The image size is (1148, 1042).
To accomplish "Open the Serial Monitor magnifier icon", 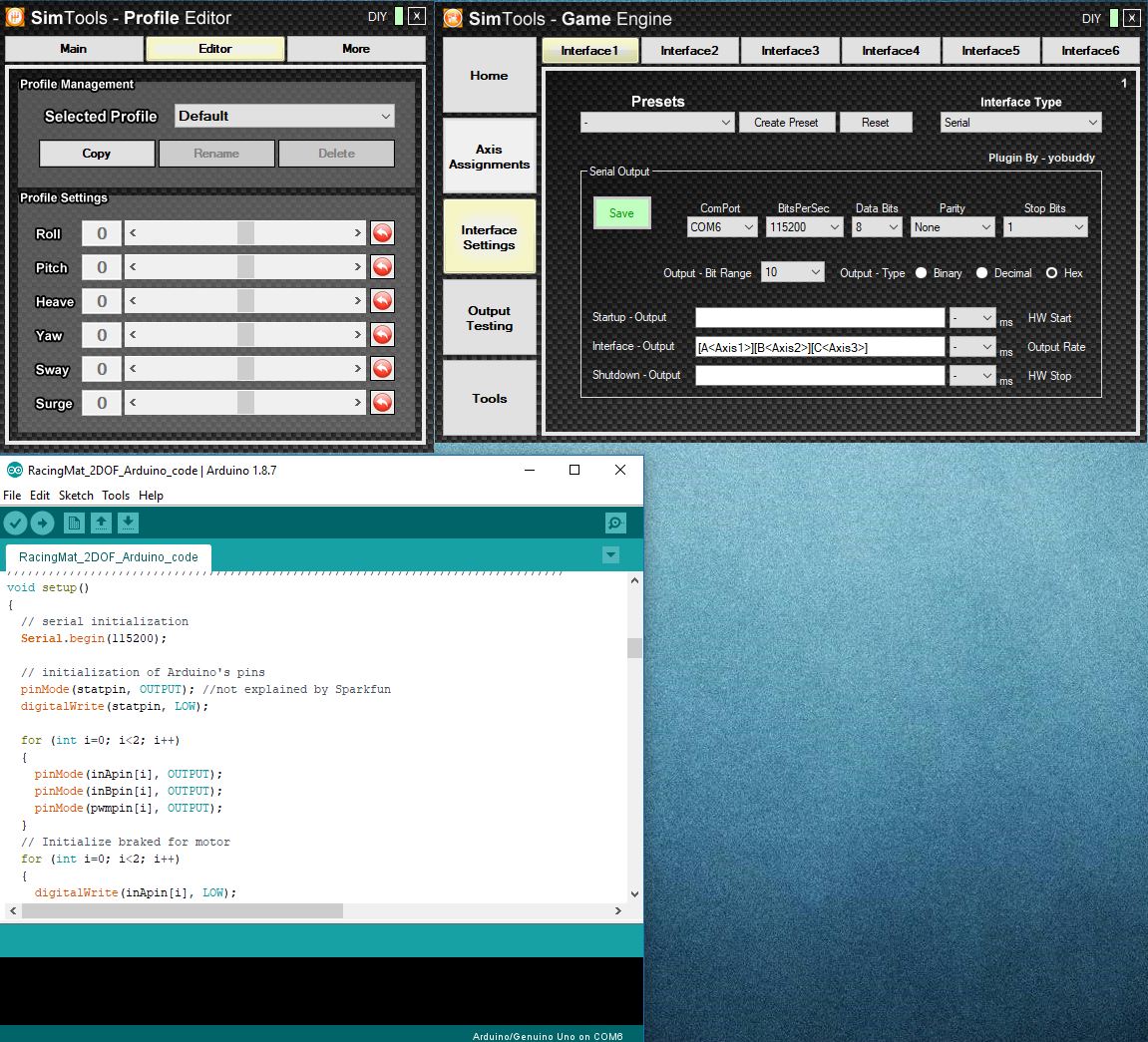I will (615, 522).
